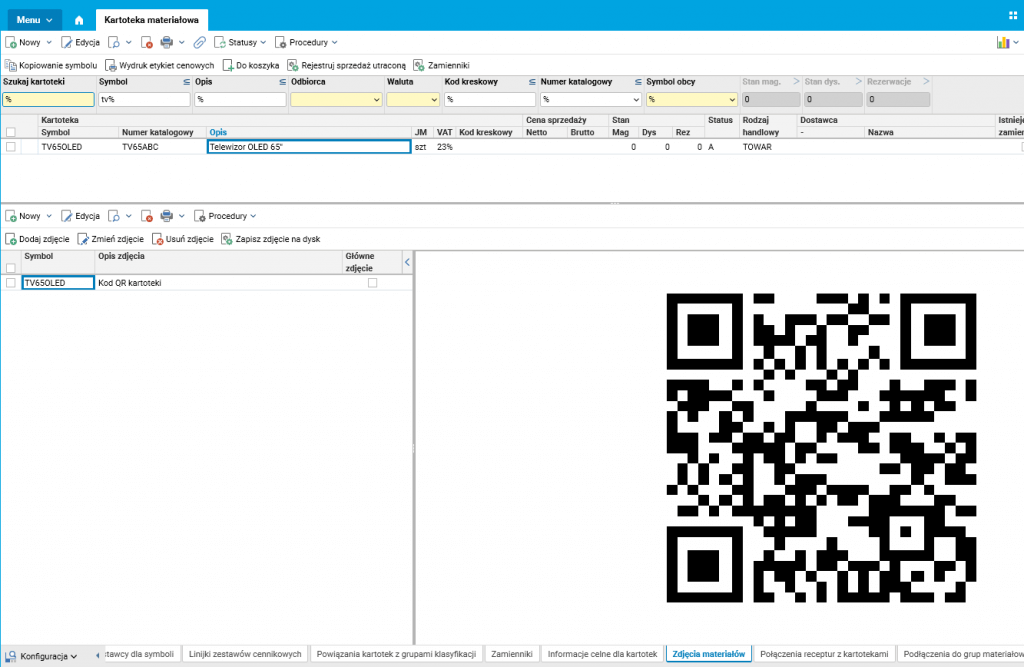The width and height of the screenshot is (1024, 667).
Task: Collapse photo list with the chevron arrow
Action: click(x=407, y=262)
